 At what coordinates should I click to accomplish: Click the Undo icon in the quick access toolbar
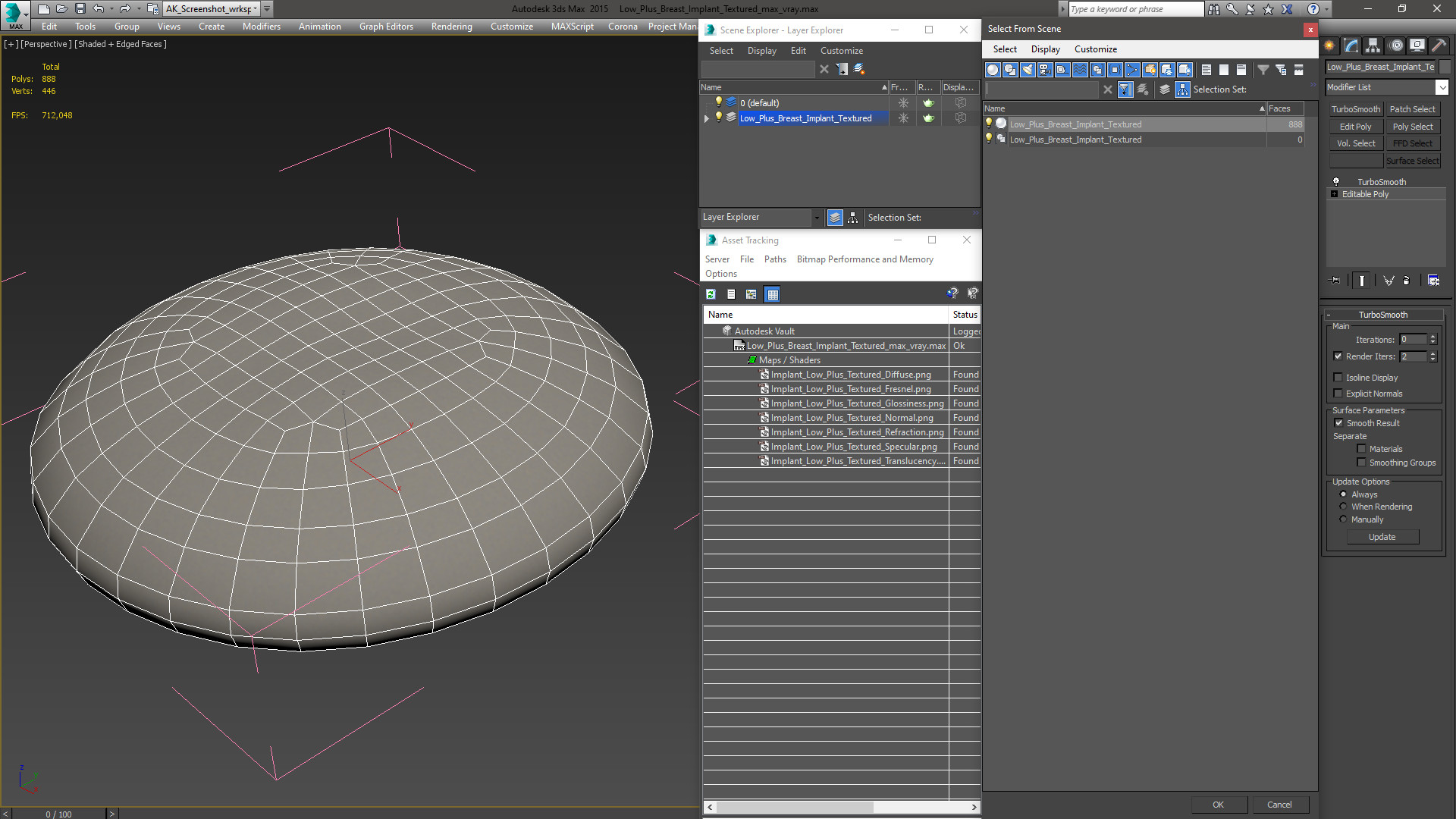[98, 8]
